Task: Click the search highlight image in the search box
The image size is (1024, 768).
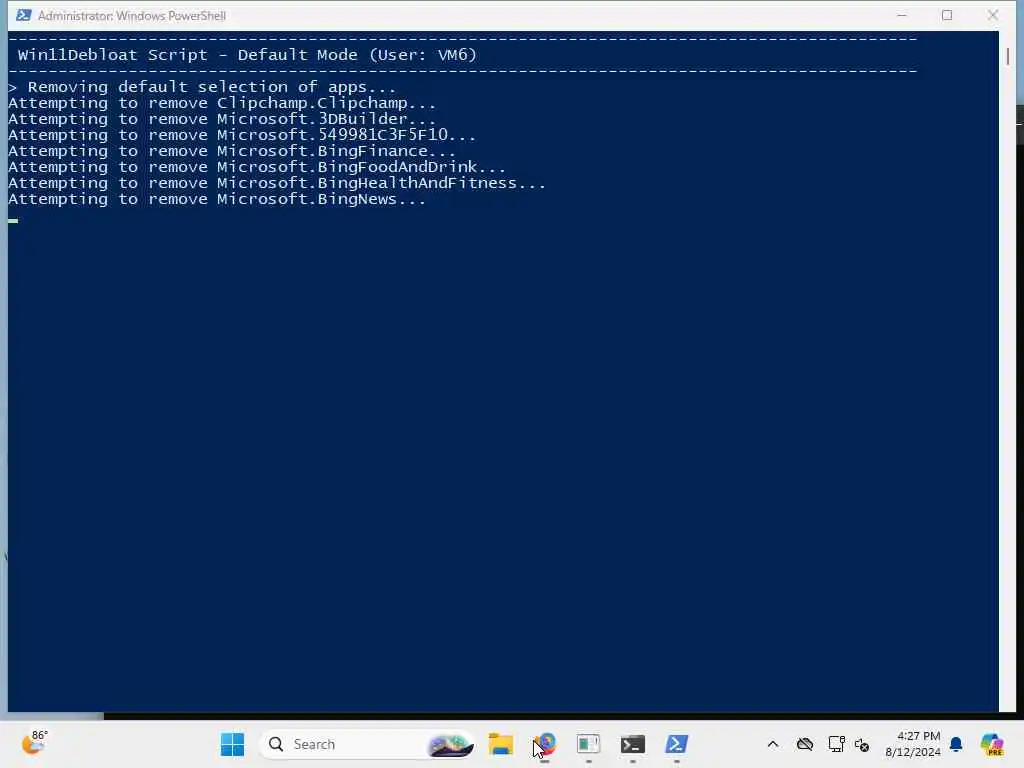Action: 449,744
